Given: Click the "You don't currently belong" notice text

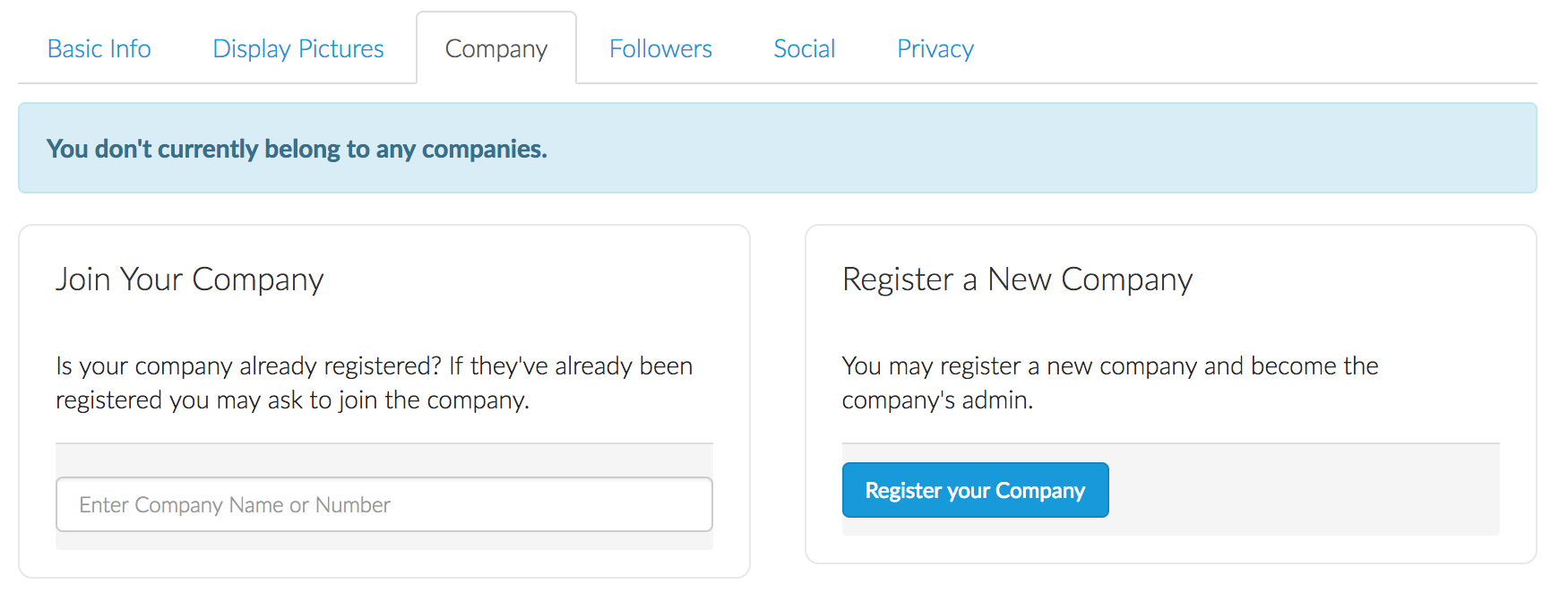Looking at the screenshot, I should 297,149.
